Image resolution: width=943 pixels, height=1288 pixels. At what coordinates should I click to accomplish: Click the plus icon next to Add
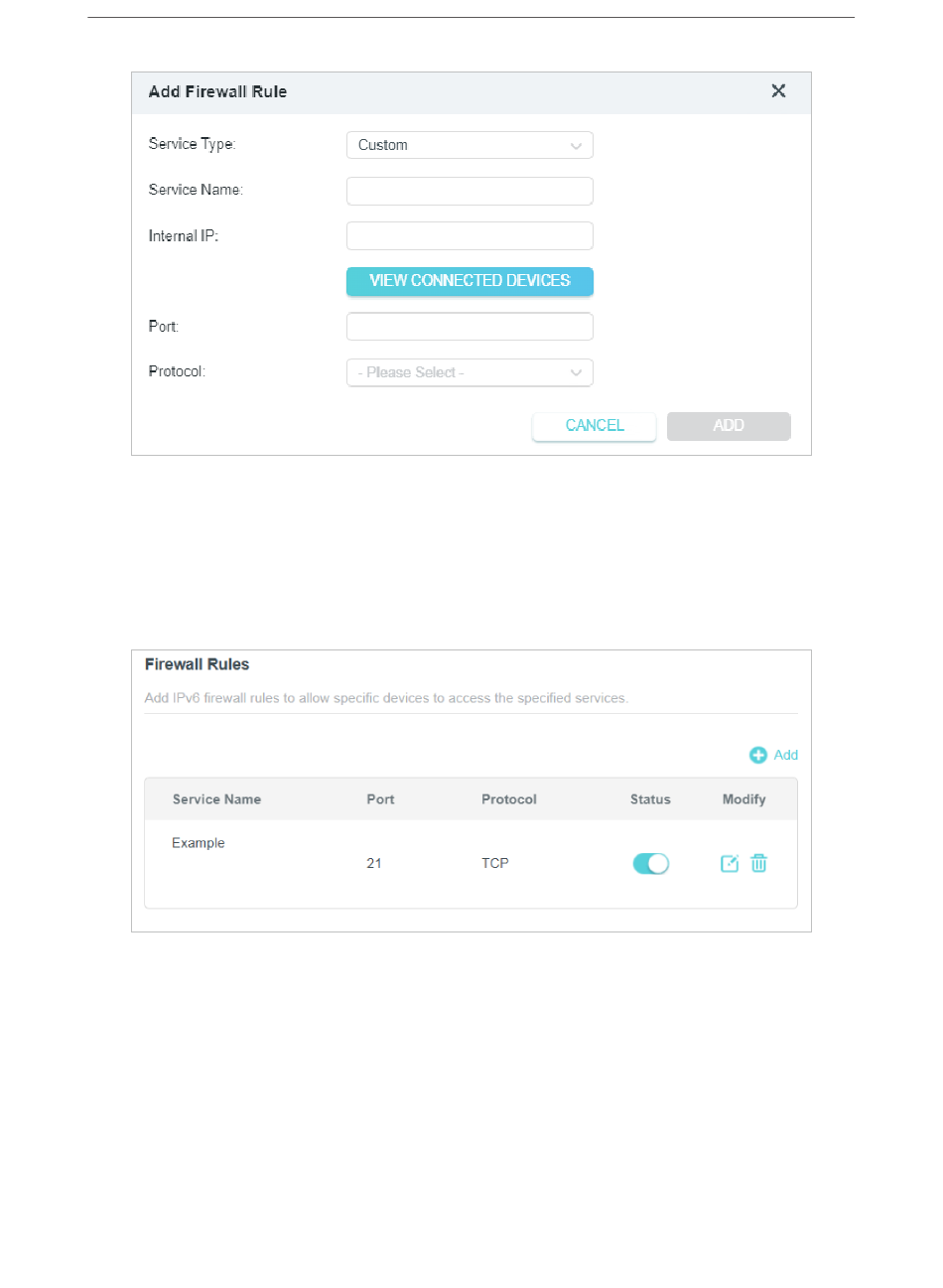point(758,756)
